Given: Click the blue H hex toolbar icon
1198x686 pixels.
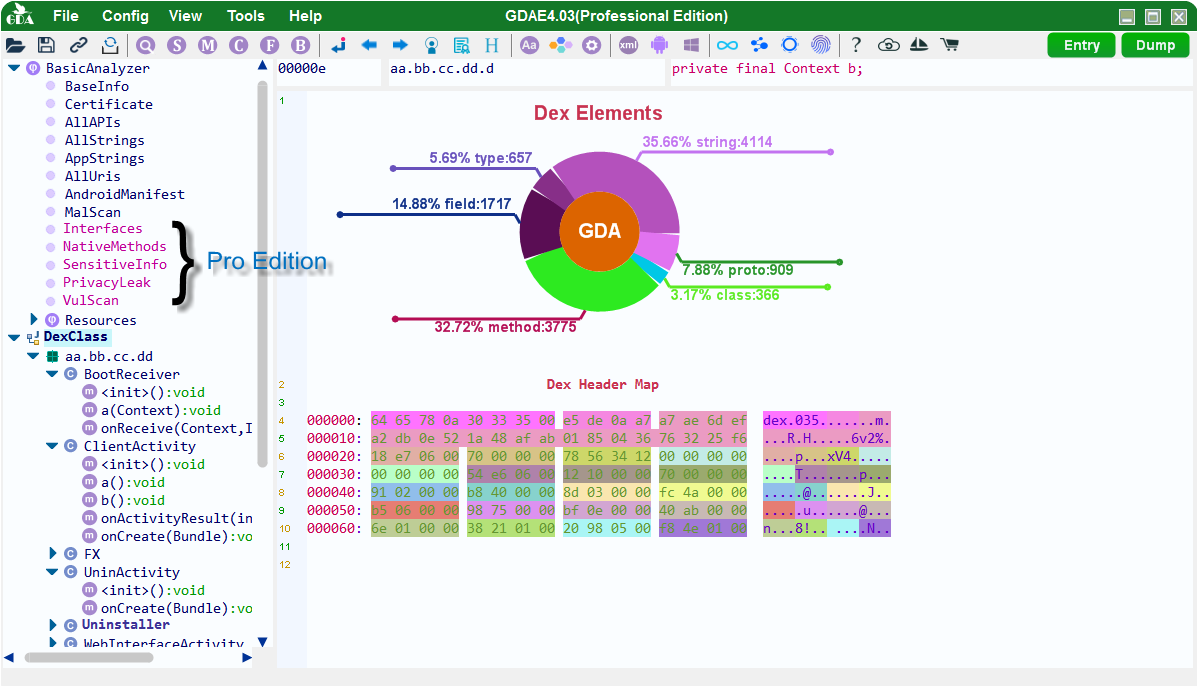Looking at the screenshot, I should pyautogui.click(x=492, y=45).
